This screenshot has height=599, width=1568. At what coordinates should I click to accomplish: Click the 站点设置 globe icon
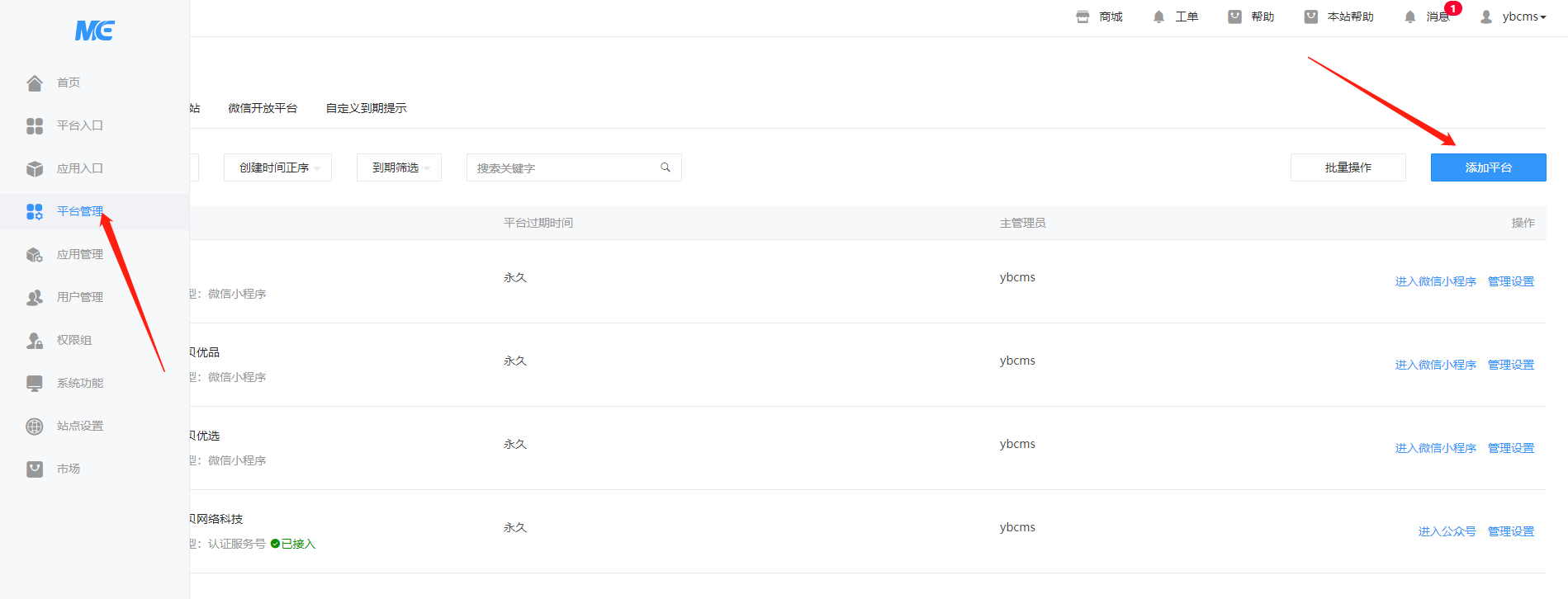[35, 426]
